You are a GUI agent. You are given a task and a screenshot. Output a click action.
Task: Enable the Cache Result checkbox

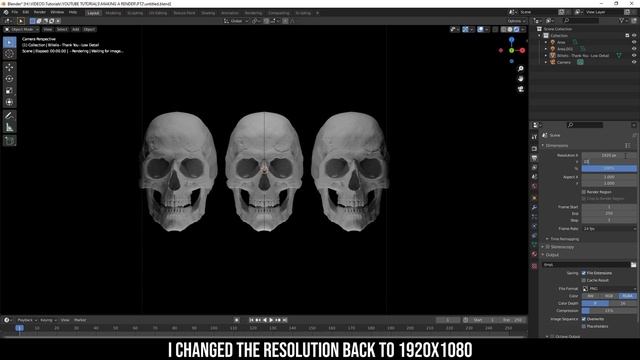tap(584, 280)
